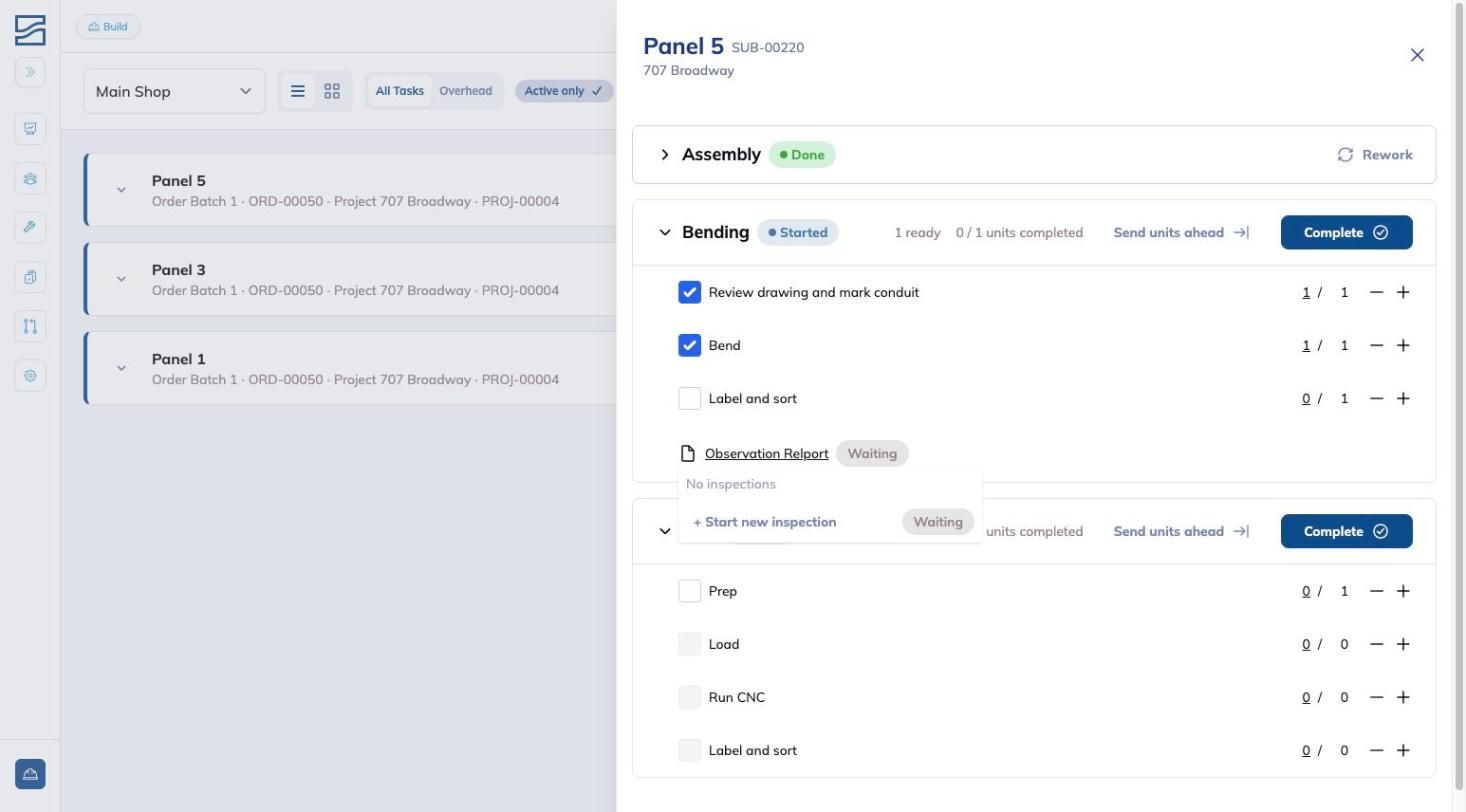The height and width of the screenshot is (812, 1466).
Task: Click the Rework refresh icon
Action: click(x=1345, y=155)
